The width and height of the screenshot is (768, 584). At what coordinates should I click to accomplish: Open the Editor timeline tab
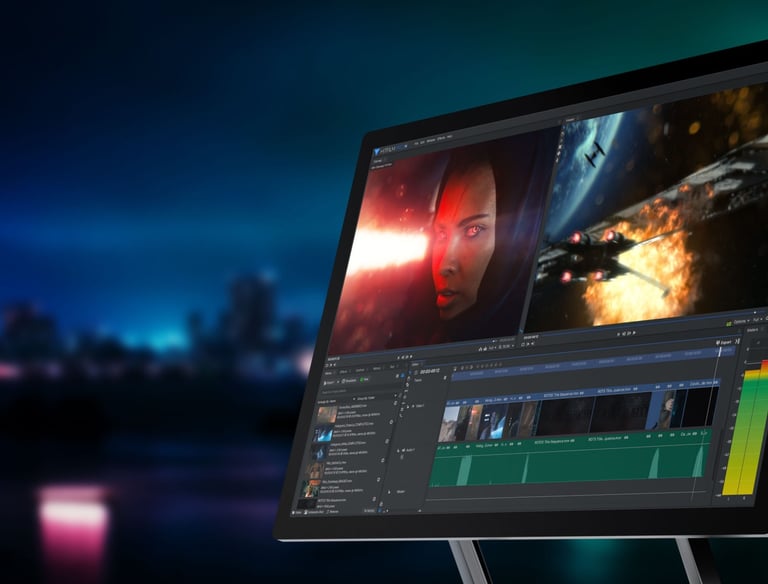click(415, 365)
